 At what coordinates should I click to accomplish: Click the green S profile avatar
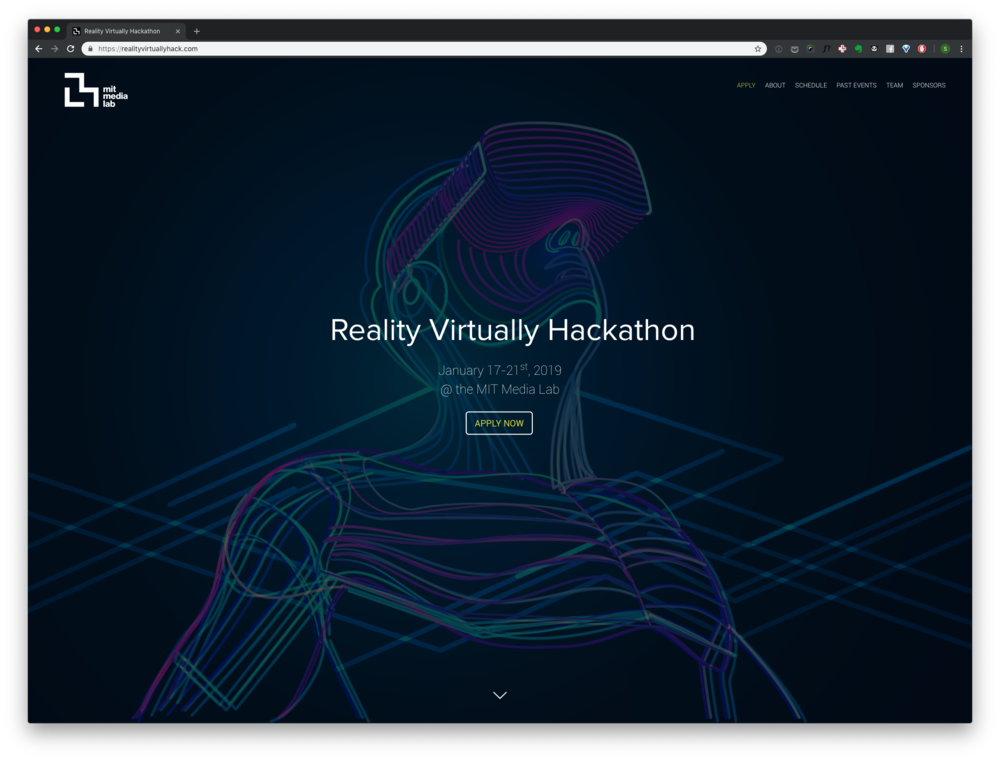pyautogui.click(x=944, y=48)
